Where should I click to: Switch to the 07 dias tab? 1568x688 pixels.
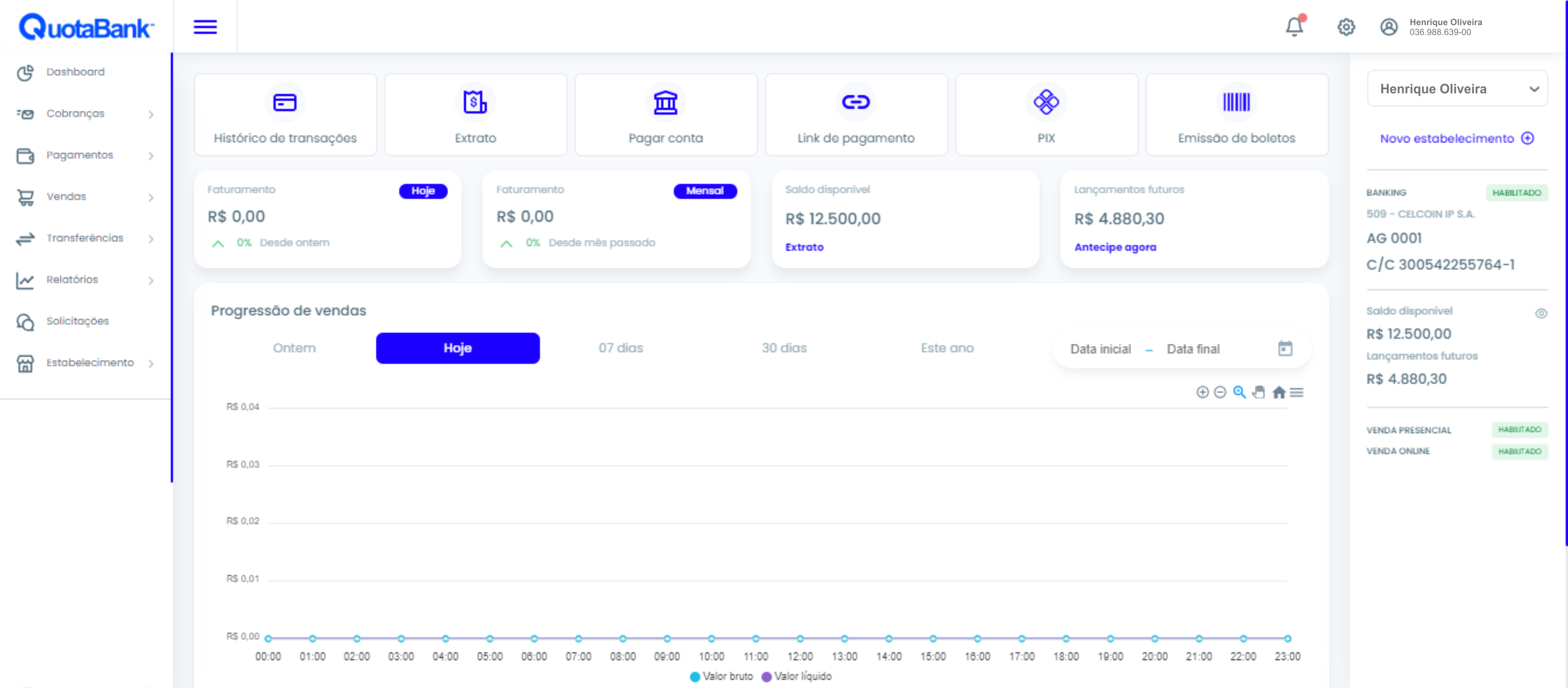click(620, 348)
